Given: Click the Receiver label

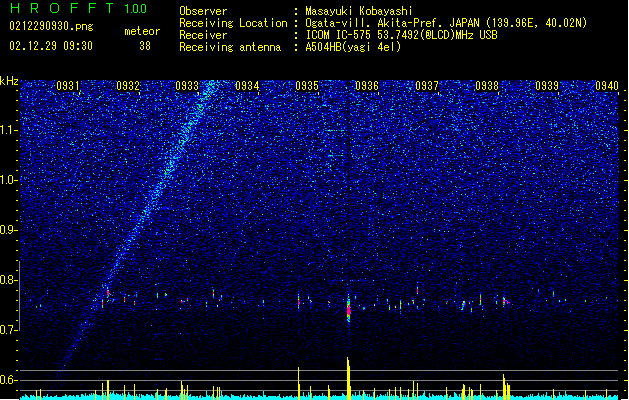Looking at the screenshot, I should [203, 35].
